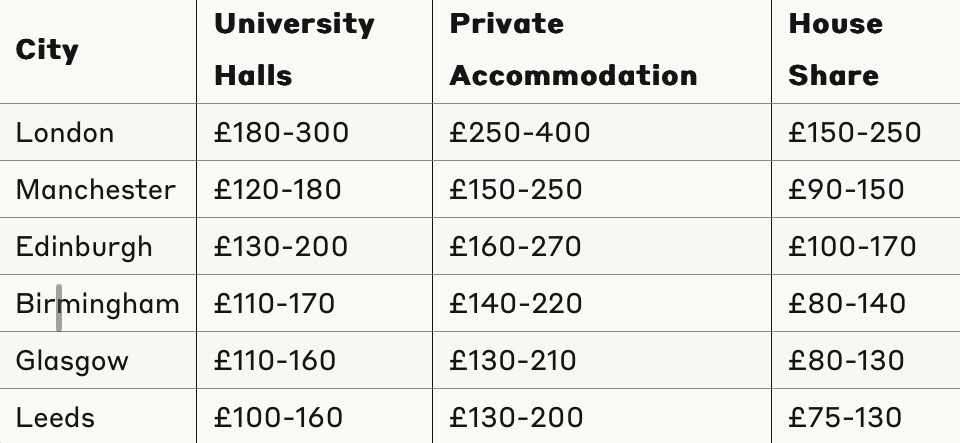Click the City column header
The height and width of the screenshot is (443, 960).
click(x=47, y=50)
